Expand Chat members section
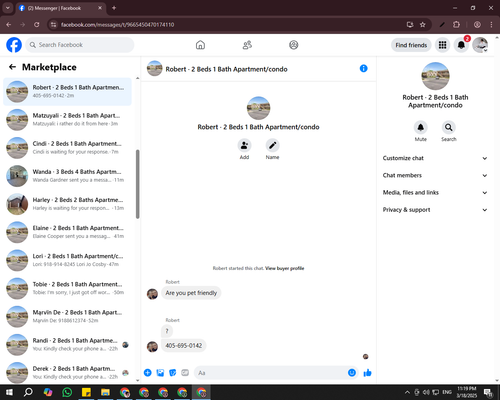The image size is (500, 400). (x=435, y=175)
